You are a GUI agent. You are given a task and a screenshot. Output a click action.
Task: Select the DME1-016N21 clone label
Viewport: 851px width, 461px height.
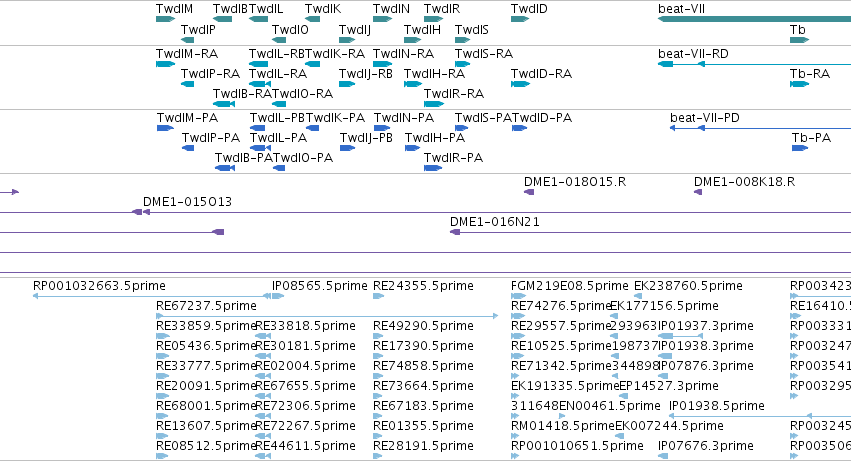tap(494, 222)
